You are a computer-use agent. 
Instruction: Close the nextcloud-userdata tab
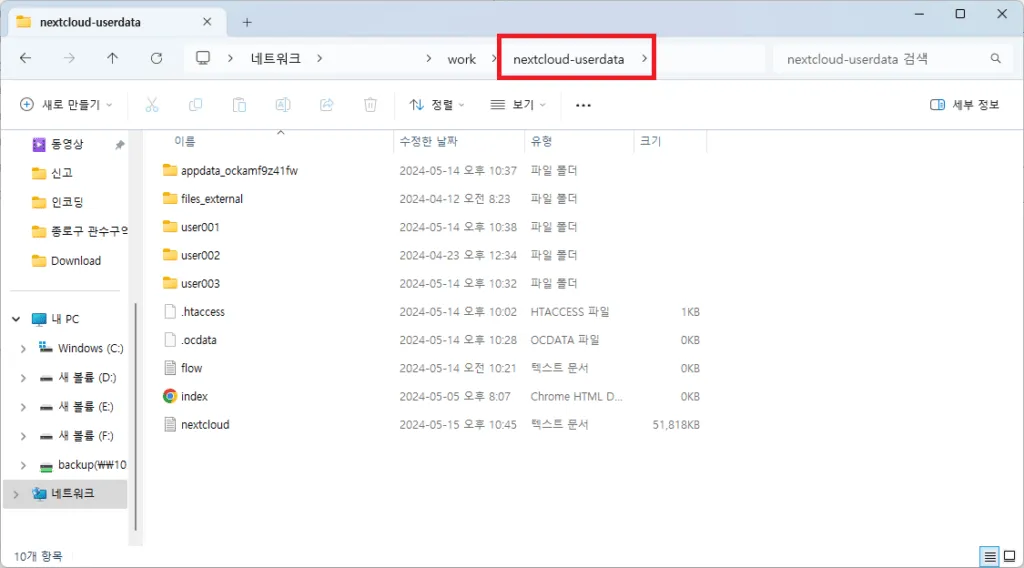point(207,22)
